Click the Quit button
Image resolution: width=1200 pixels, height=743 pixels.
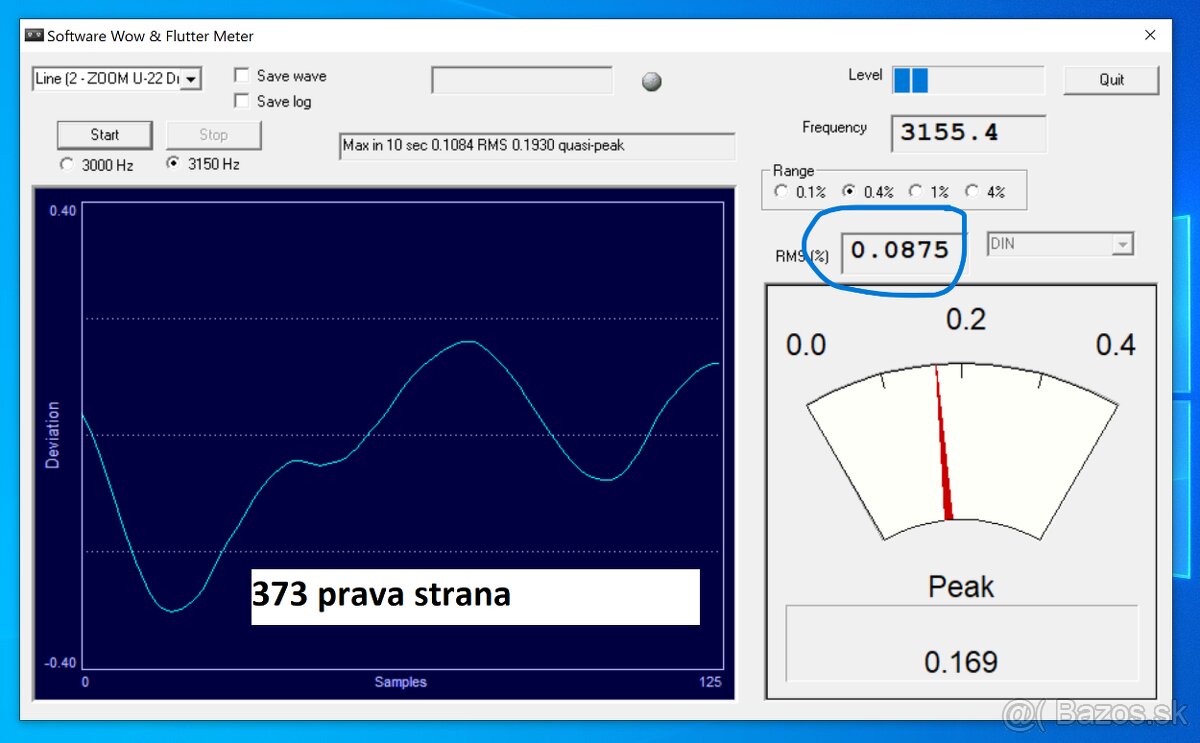click(x=1111, y=80)
